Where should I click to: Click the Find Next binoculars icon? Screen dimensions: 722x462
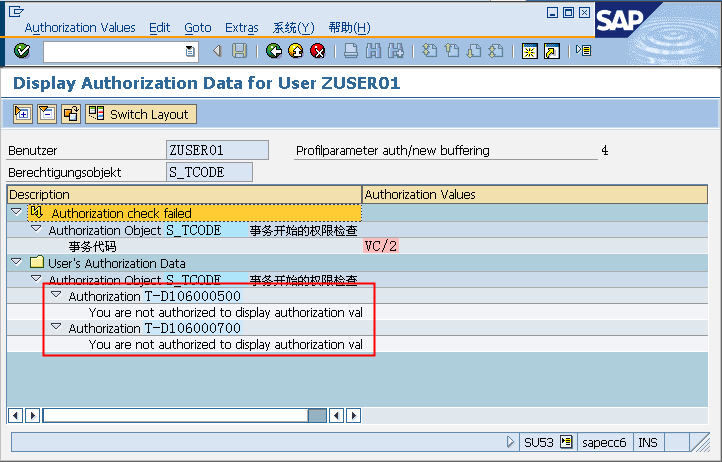point(396,51)
